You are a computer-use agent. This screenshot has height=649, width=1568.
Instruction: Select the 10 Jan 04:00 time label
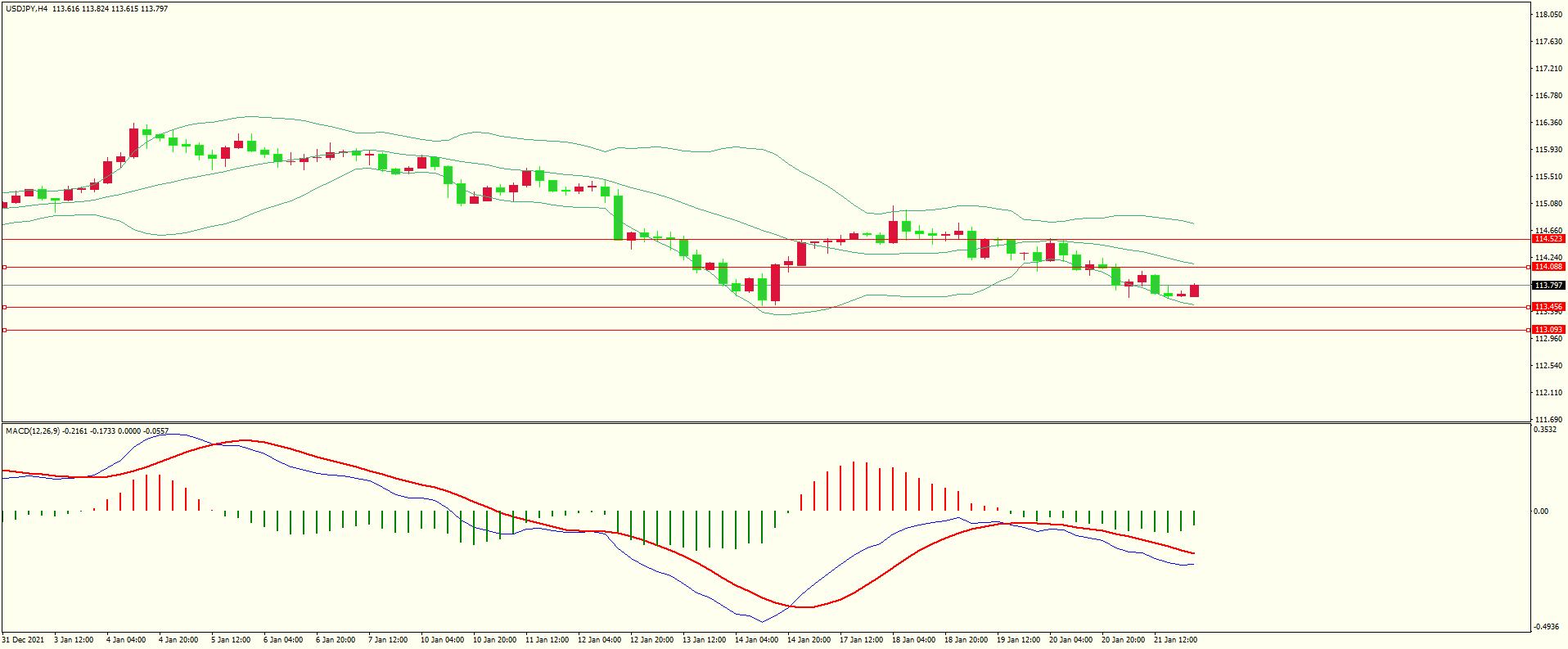[x=442, y=640]
